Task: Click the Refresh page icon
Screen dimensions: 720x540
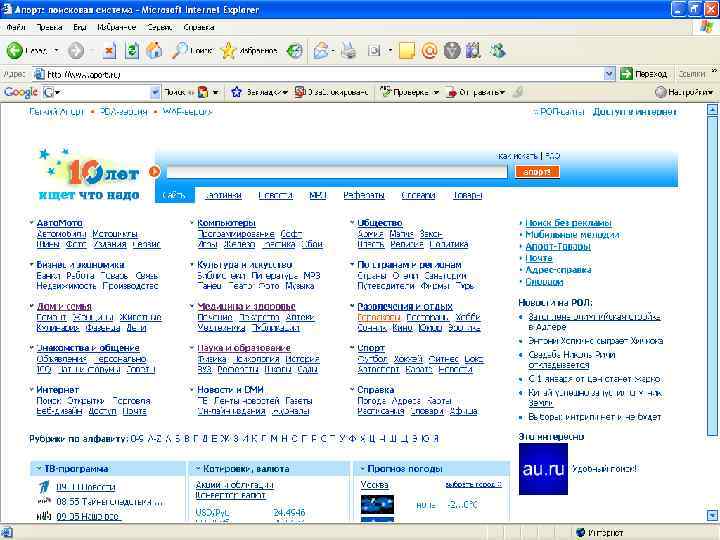Action: tap(132, 51)
